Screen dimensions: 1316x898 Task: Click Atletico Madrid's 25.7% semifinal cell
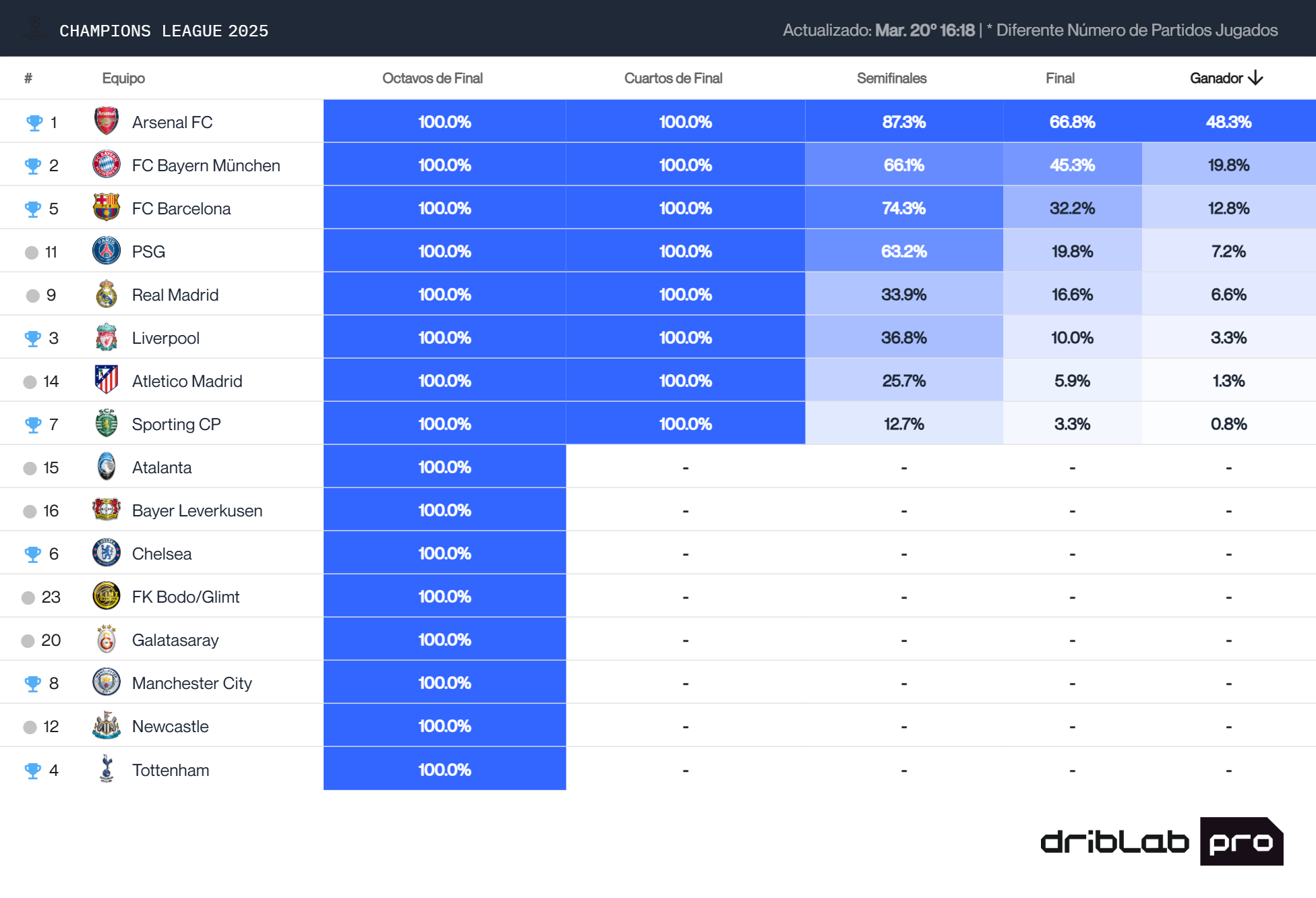903,381
